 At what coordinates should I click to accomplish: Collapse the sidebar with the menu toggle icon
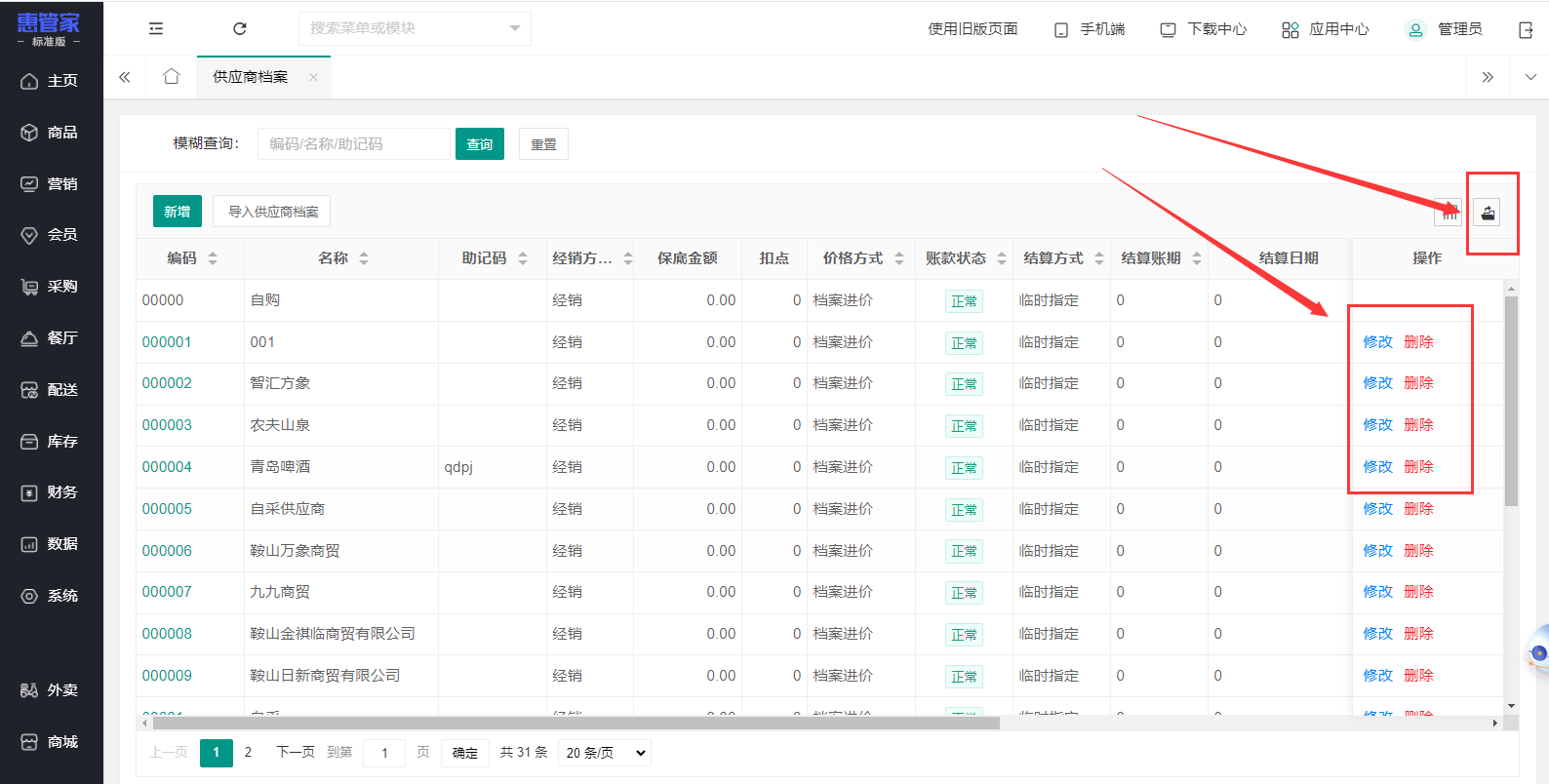[x=156, y=29]
